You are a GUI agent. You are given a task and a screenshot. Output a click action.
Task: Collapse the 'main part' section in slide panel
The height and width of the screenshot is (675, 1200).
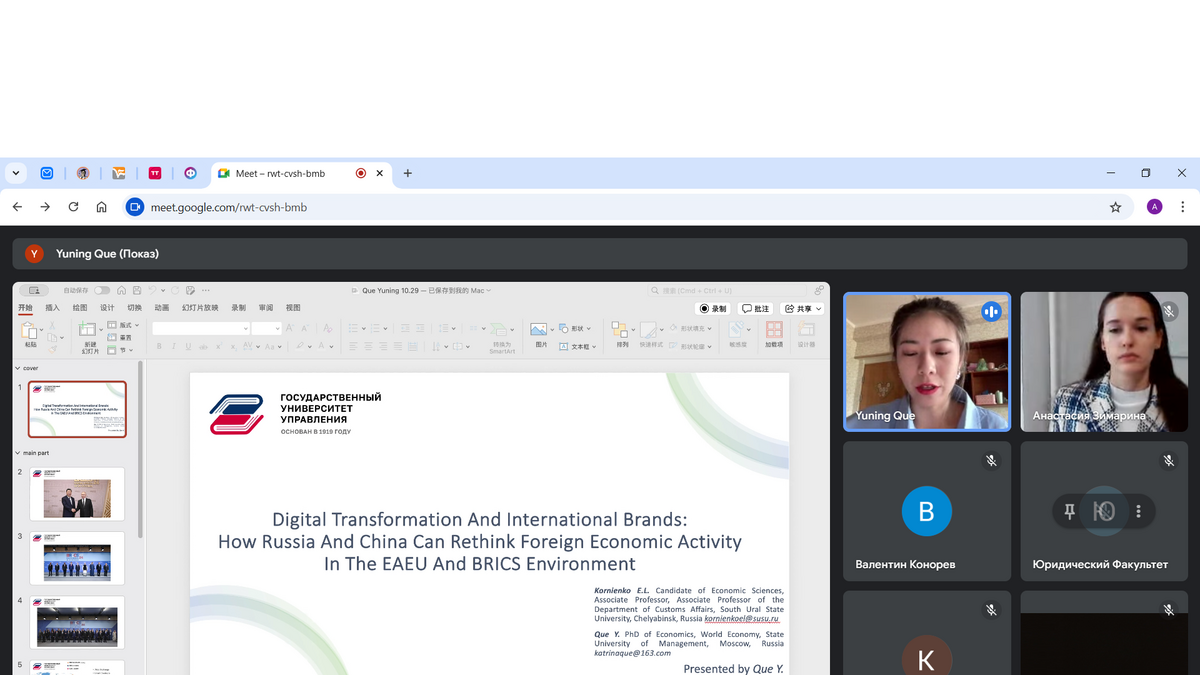coord(17,453)
